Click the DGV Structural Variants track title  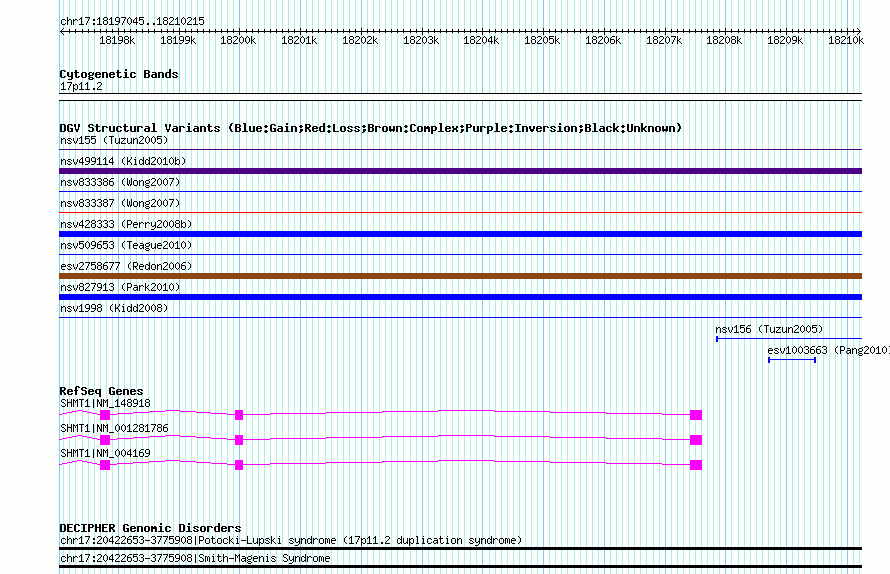click(x=370, y=128)
